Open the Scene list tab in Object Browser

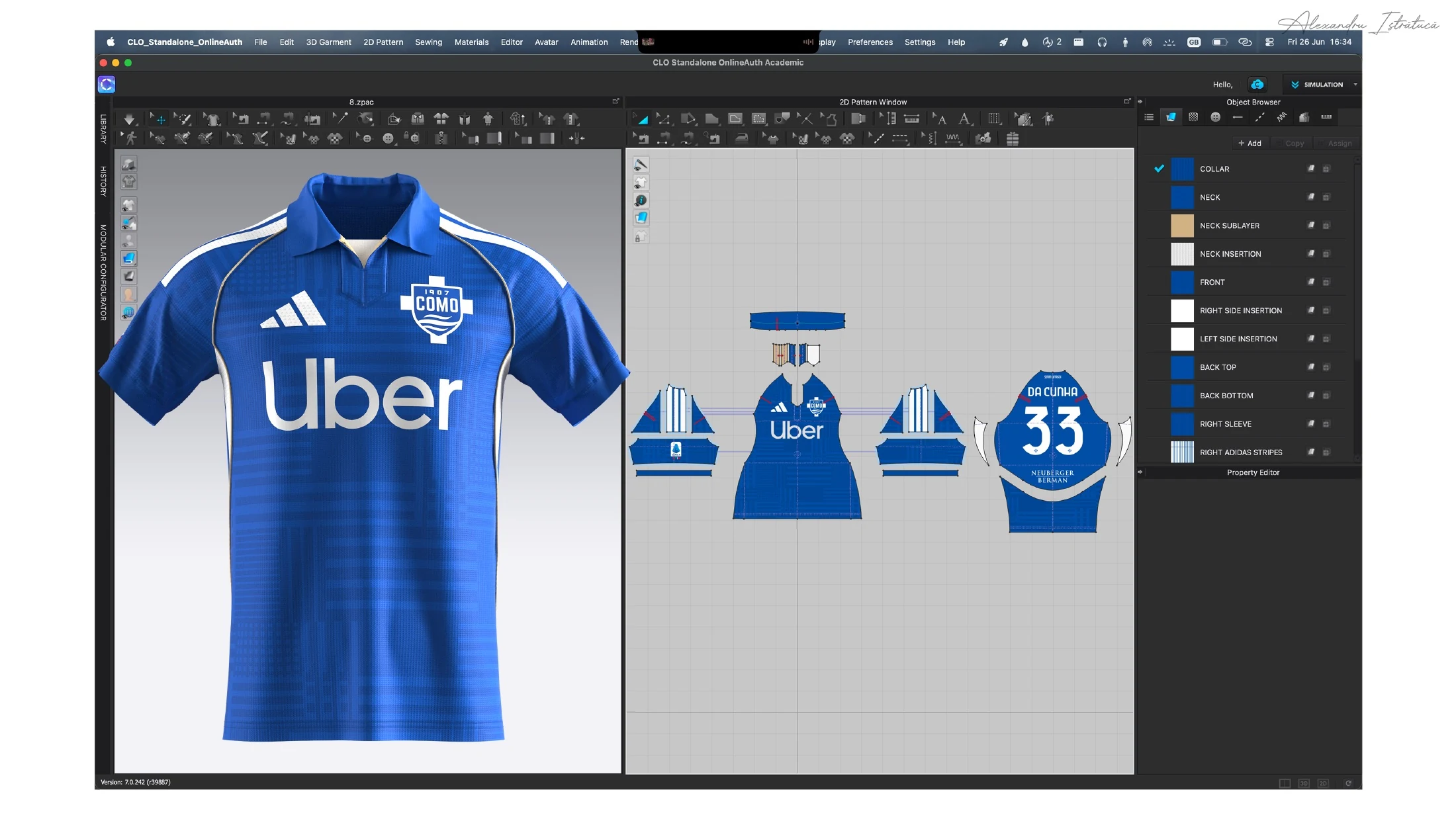(1149, 117)
